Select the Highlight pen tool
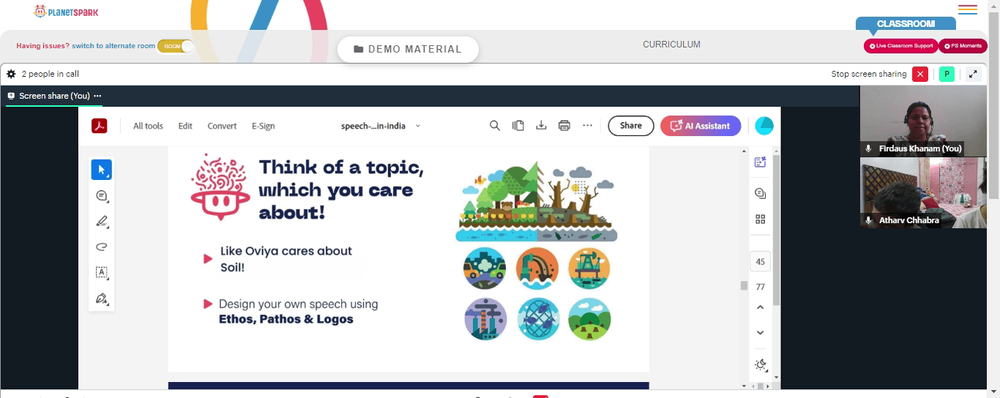The image size is (1000, 398). (101, 221)
